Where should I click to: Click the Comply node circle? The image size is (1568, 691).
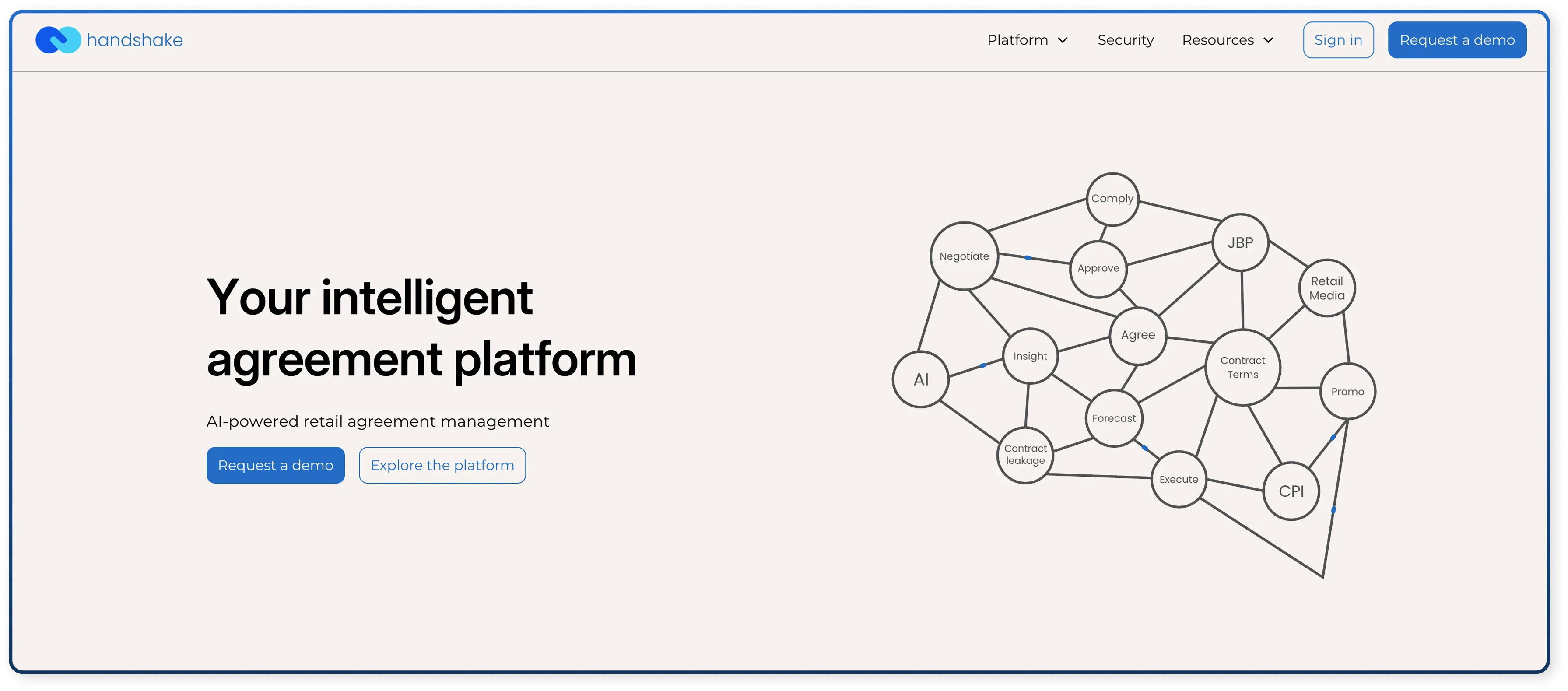click(1112, 199)
